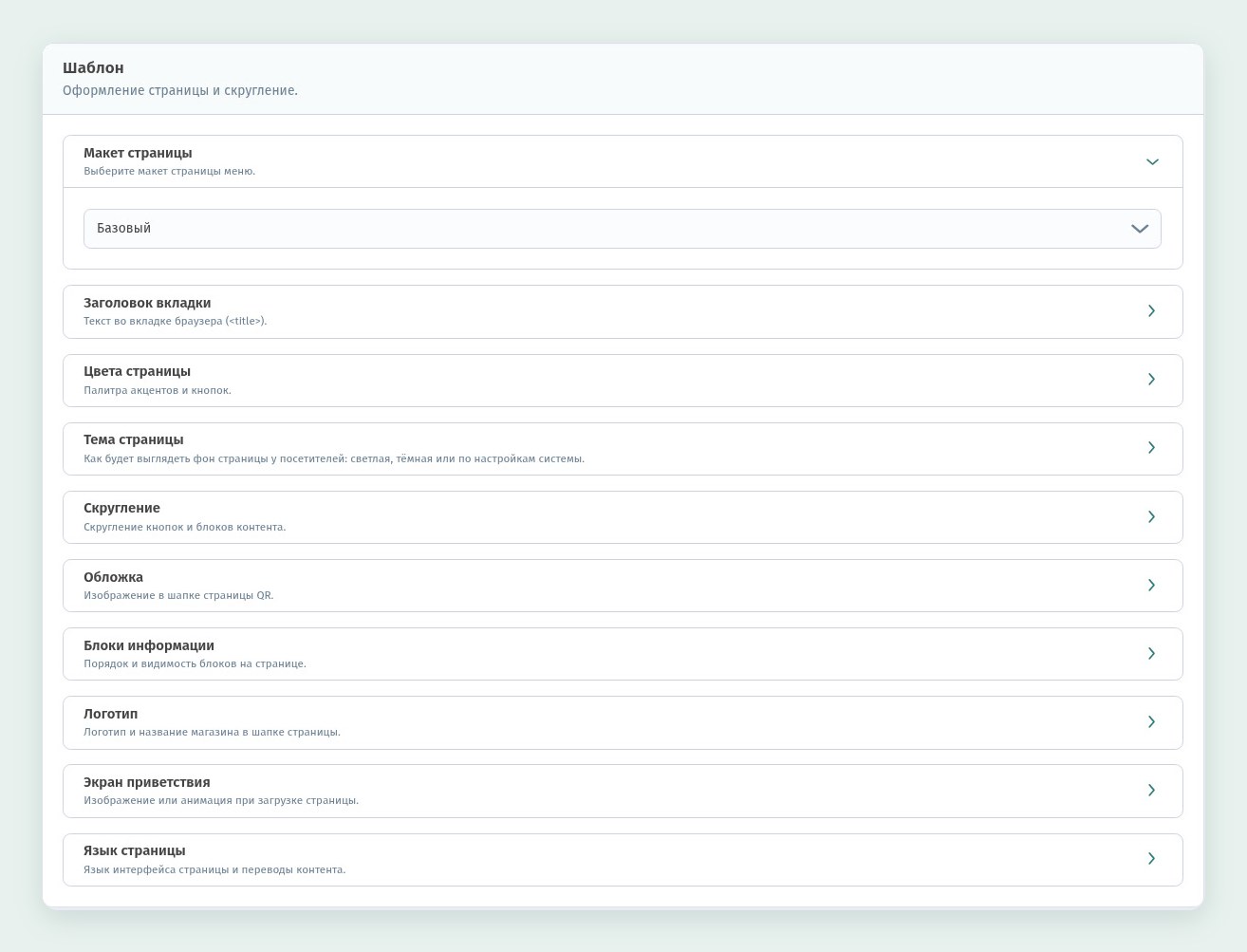The height and width of the screenshot is (952, 1247).
Task: Click 'Изображение в шапке страницы QR.' description
Action: 178,596
